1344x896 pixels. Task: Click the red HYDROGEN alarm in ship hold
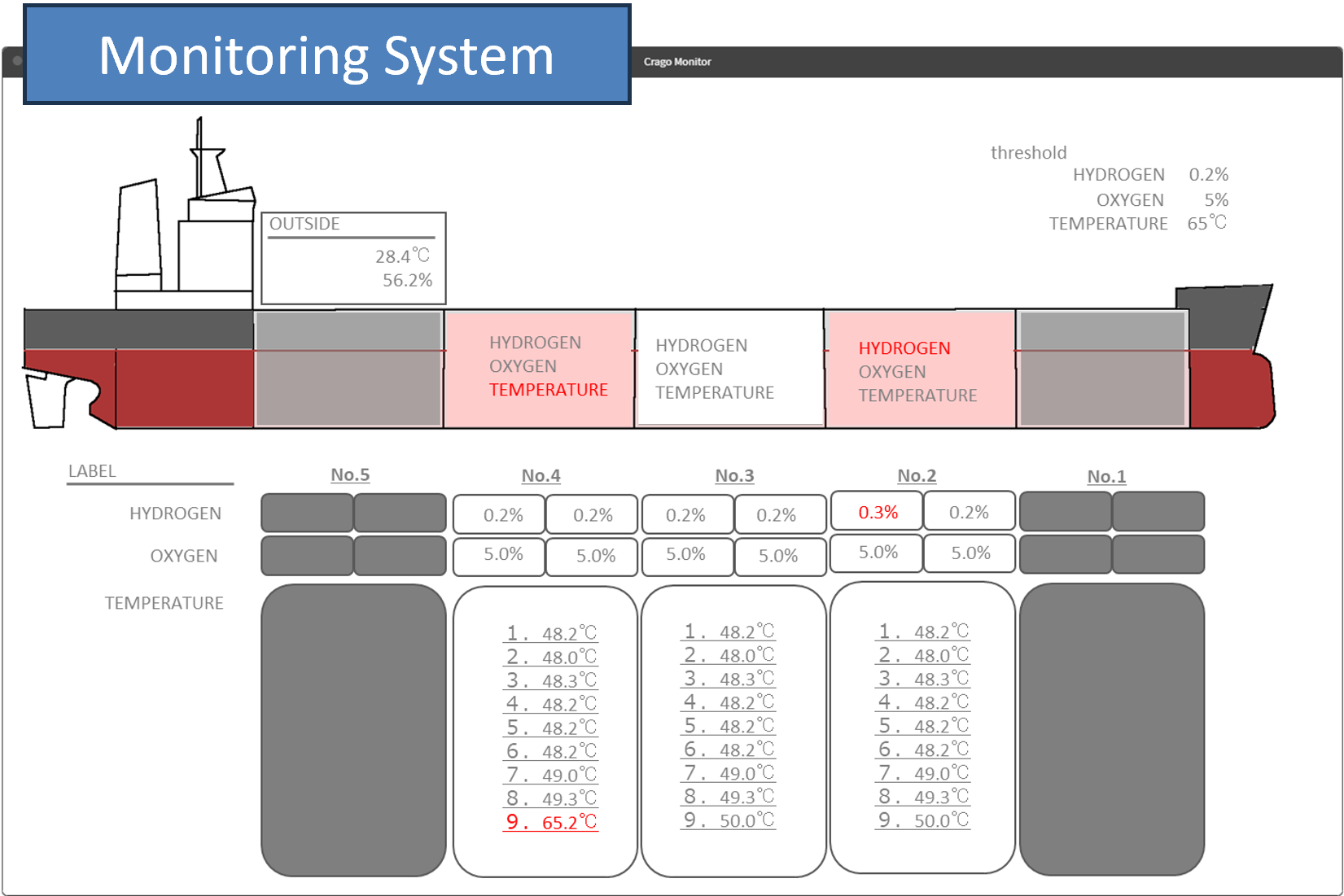tap(904, 348)
